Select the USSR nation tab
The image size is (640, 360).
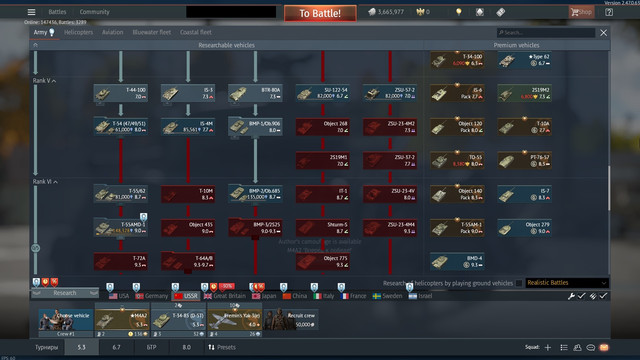[x=186, y=296]
